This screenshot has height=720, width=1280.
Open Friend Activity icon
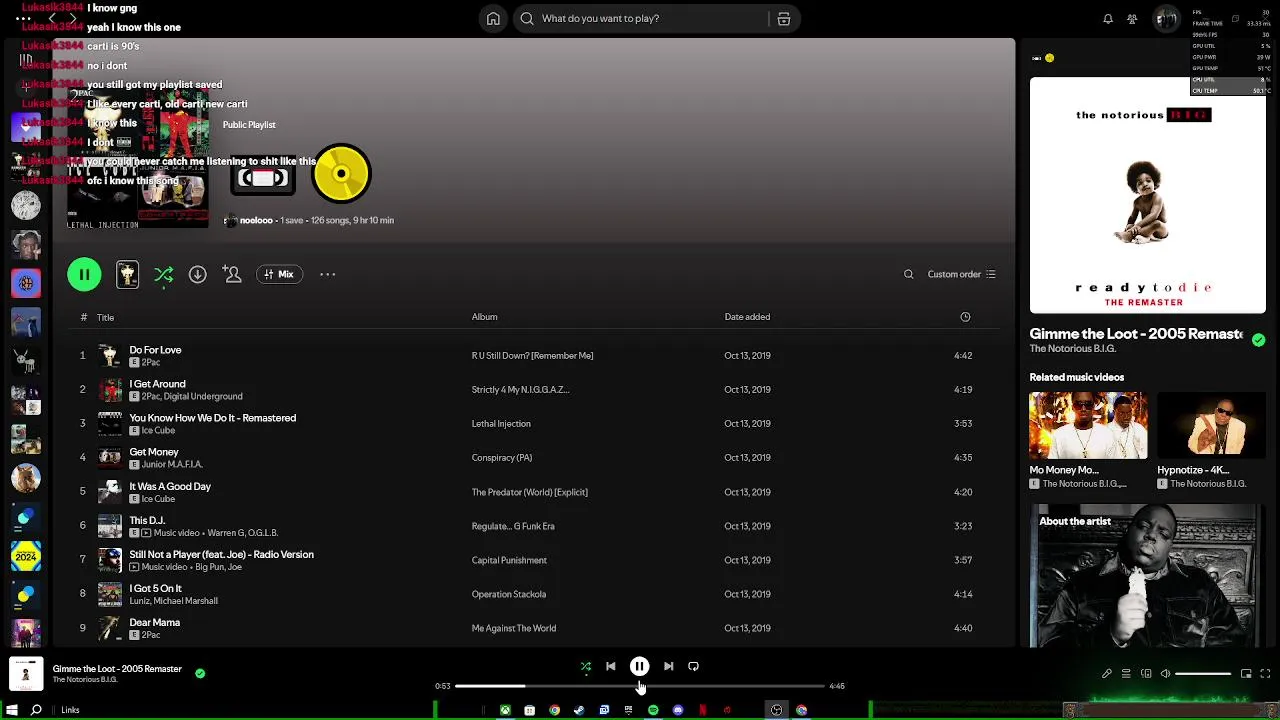1132,18
